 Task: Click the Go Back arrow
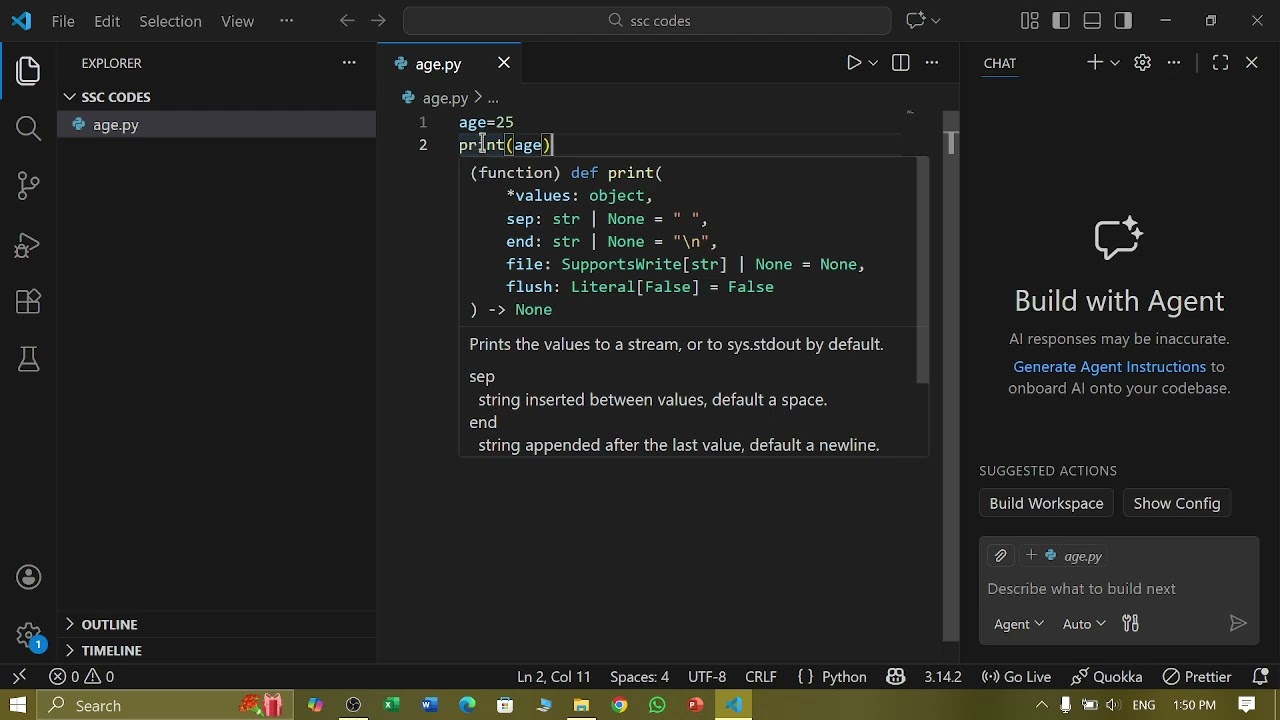click(347, 21)
